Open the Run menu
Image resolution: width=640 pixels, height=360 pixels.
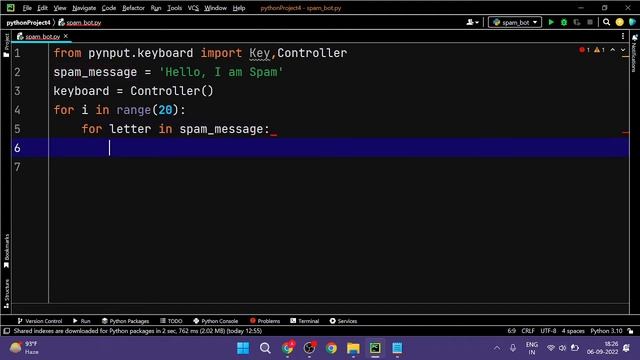point(156,8)
